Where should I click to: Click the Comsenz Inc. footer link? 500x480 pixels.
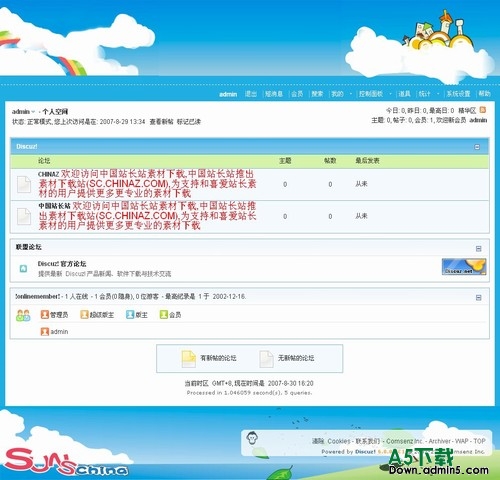pyautogui.click(x=404, y=441)
